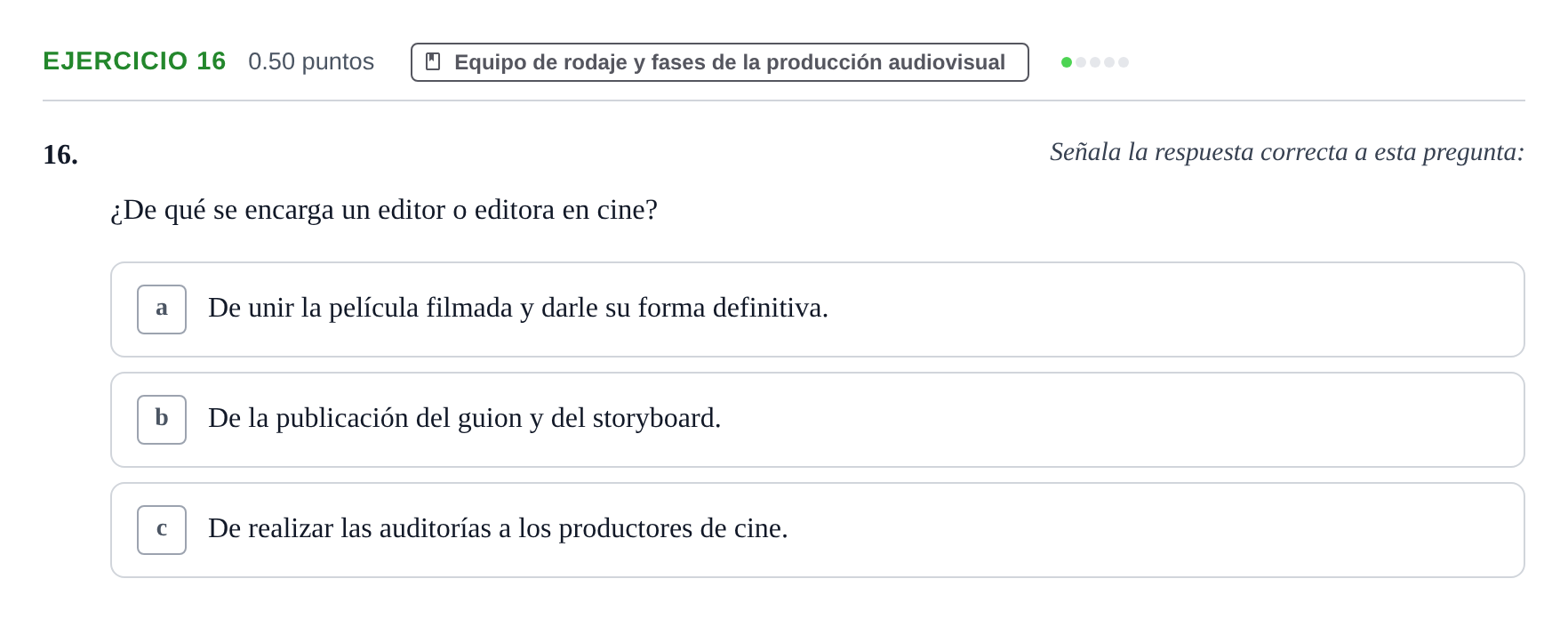1568x635 pixels.
Task: Click question text about editor en cine
Action: click(384, 210)
